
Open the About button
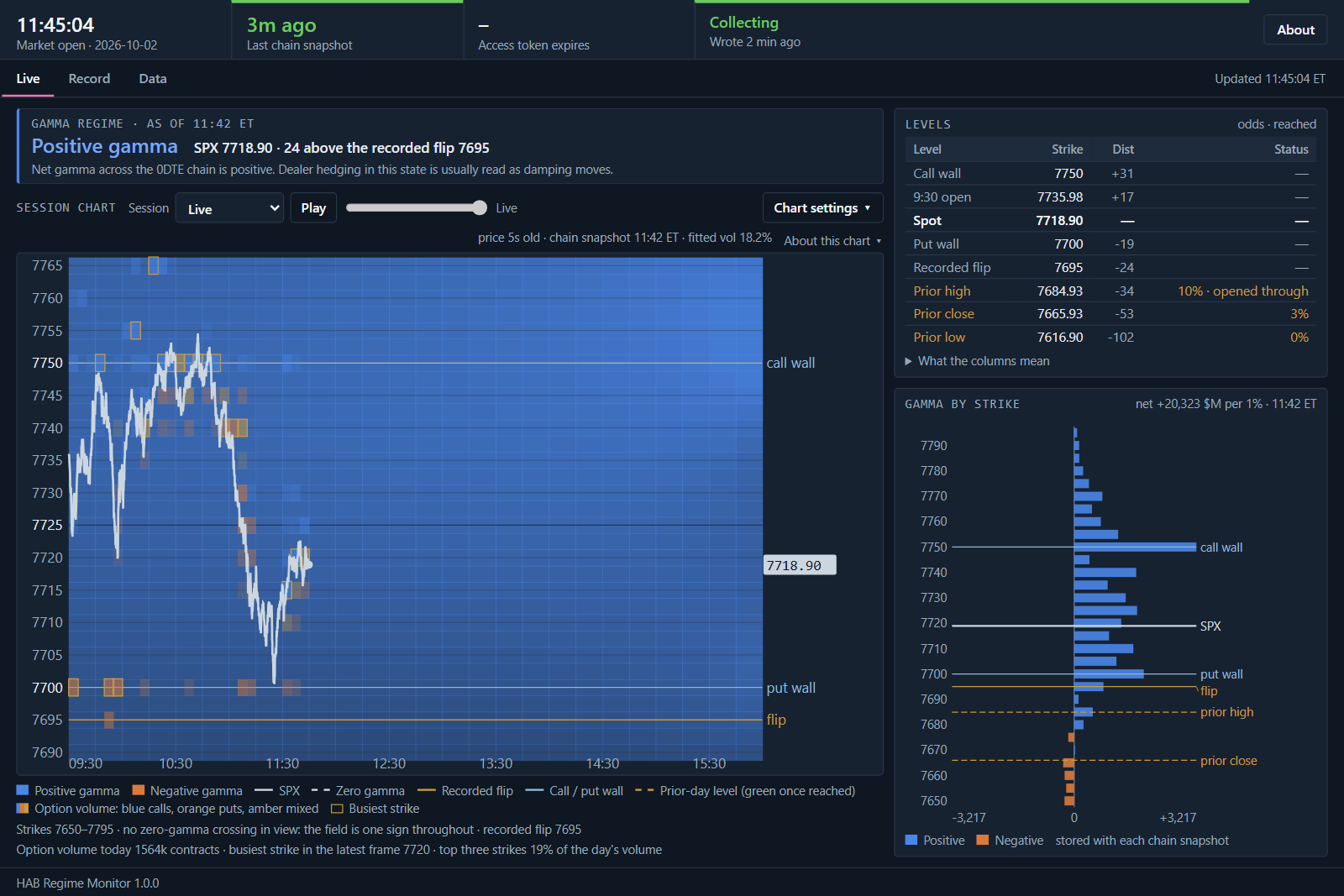coord(1295,29)
